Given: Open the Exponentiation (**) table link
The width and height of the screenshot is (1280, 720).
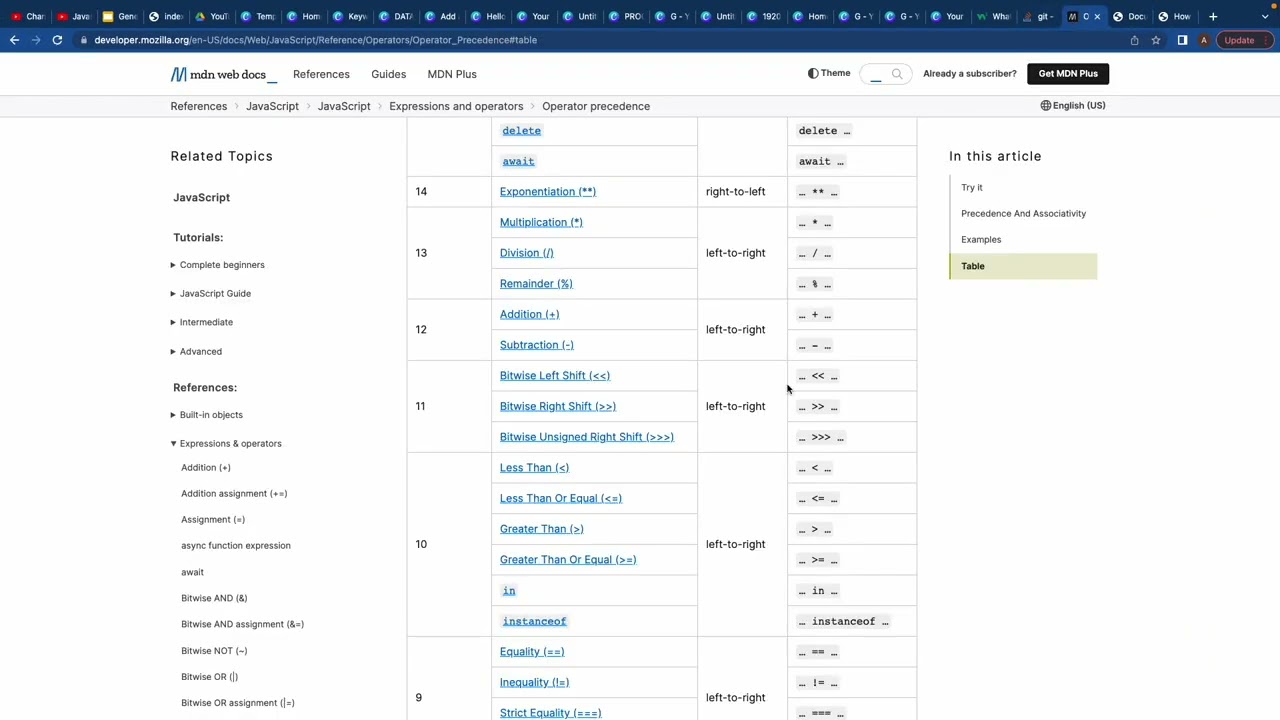Looking at the screenshot, I should (548, 191).
